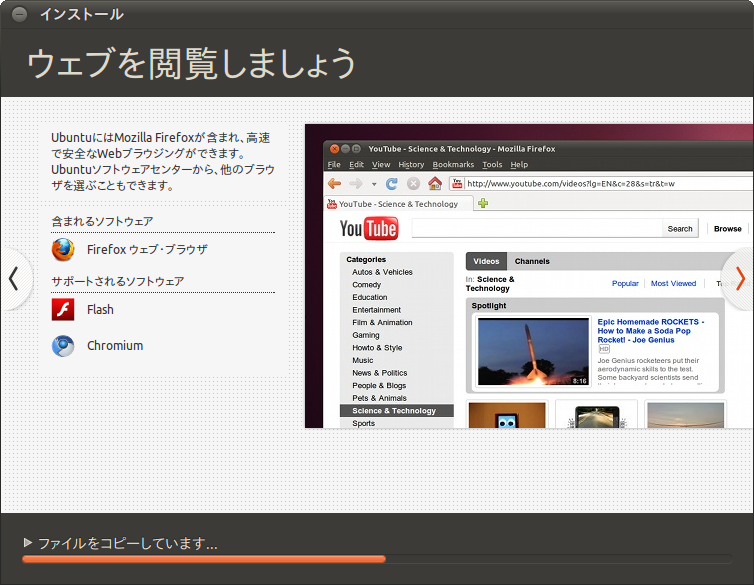
Task: Click the Firefox reload icon
Action: coord(392,183)
